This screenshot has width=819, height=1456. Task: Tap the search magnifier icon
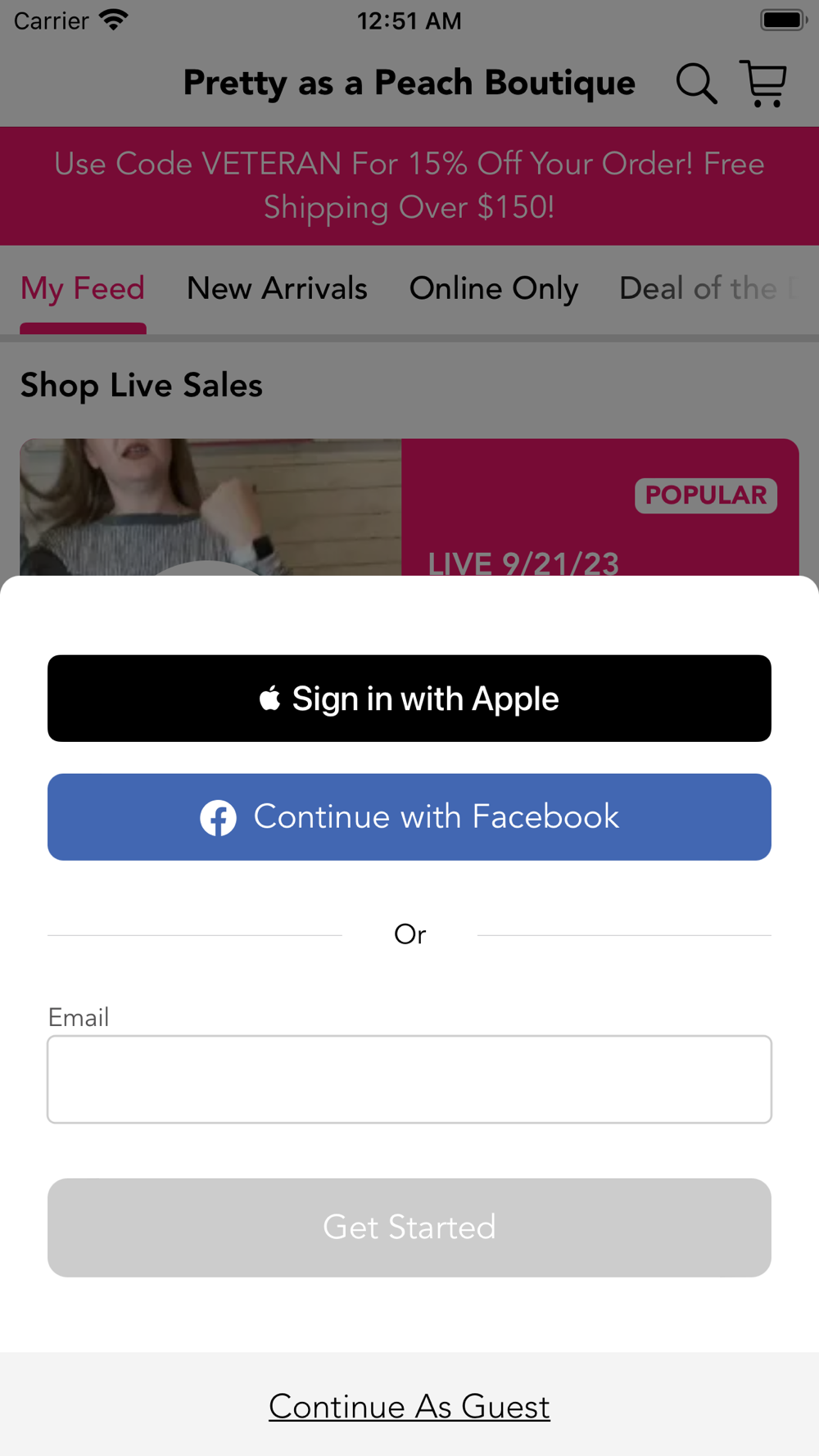pos(696,84)
